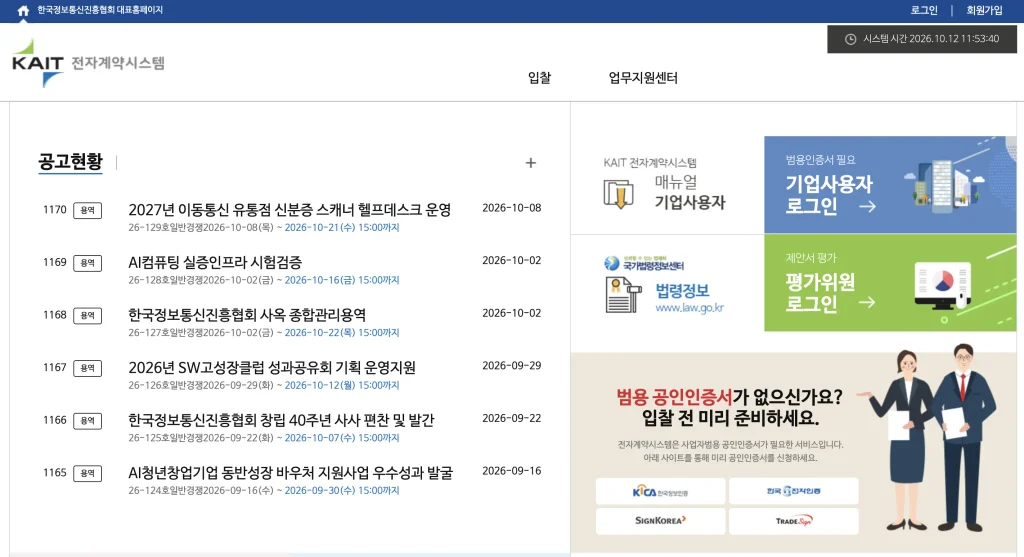Open notice 2026년 SW고성장클럽 성과공유회 기획 운영지원
This screenshot has width=1024, height=557.
[272, 368]
